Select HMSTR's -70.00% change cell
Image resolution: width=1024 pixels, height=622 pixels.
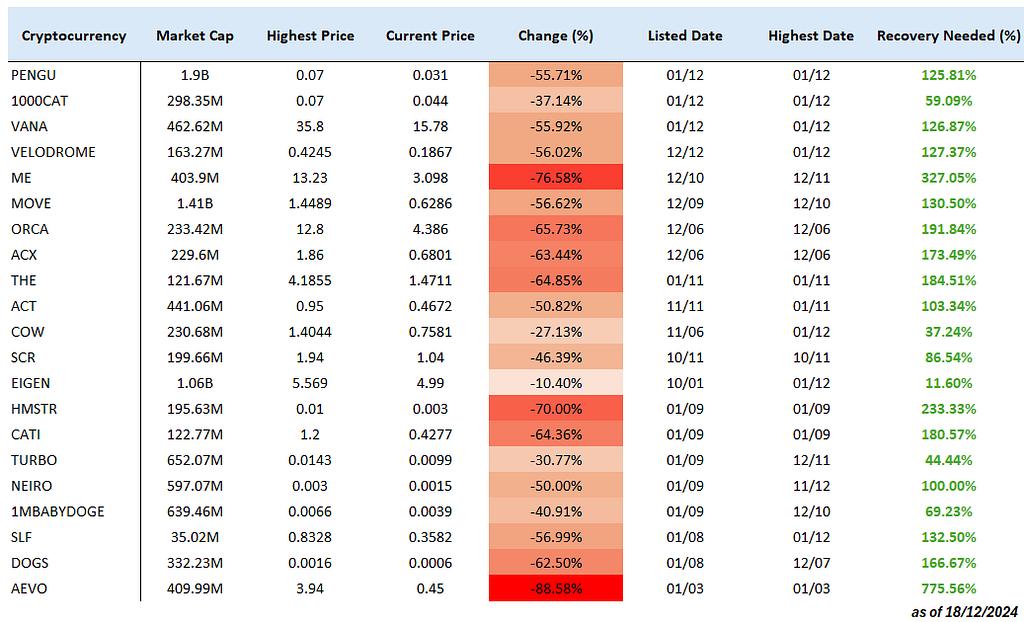(x=555, y=409)
